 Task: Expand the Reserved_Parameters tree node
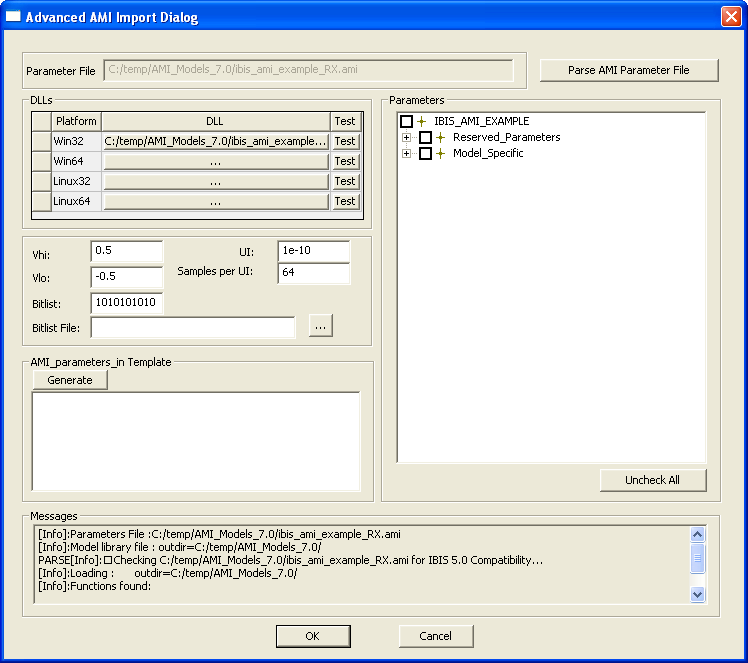(406, 137)
